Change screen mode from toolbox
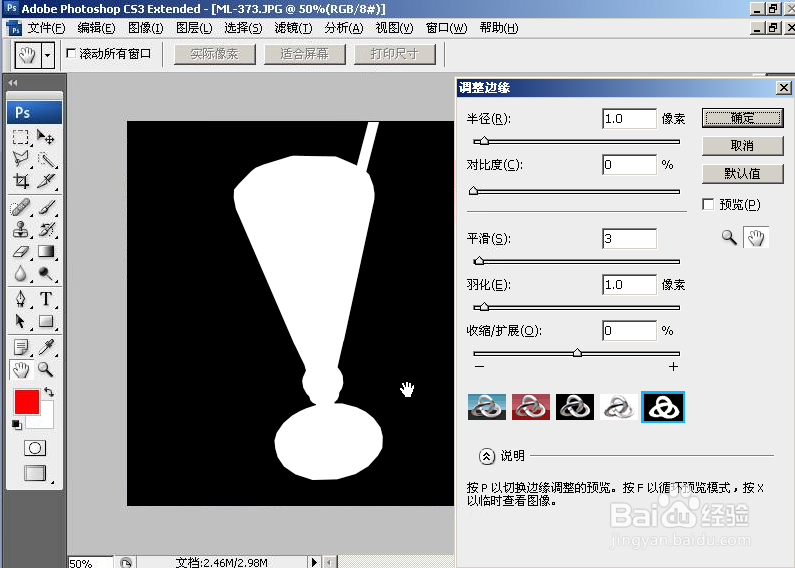Screen dimensions: 795x568 tap(35, 473)
